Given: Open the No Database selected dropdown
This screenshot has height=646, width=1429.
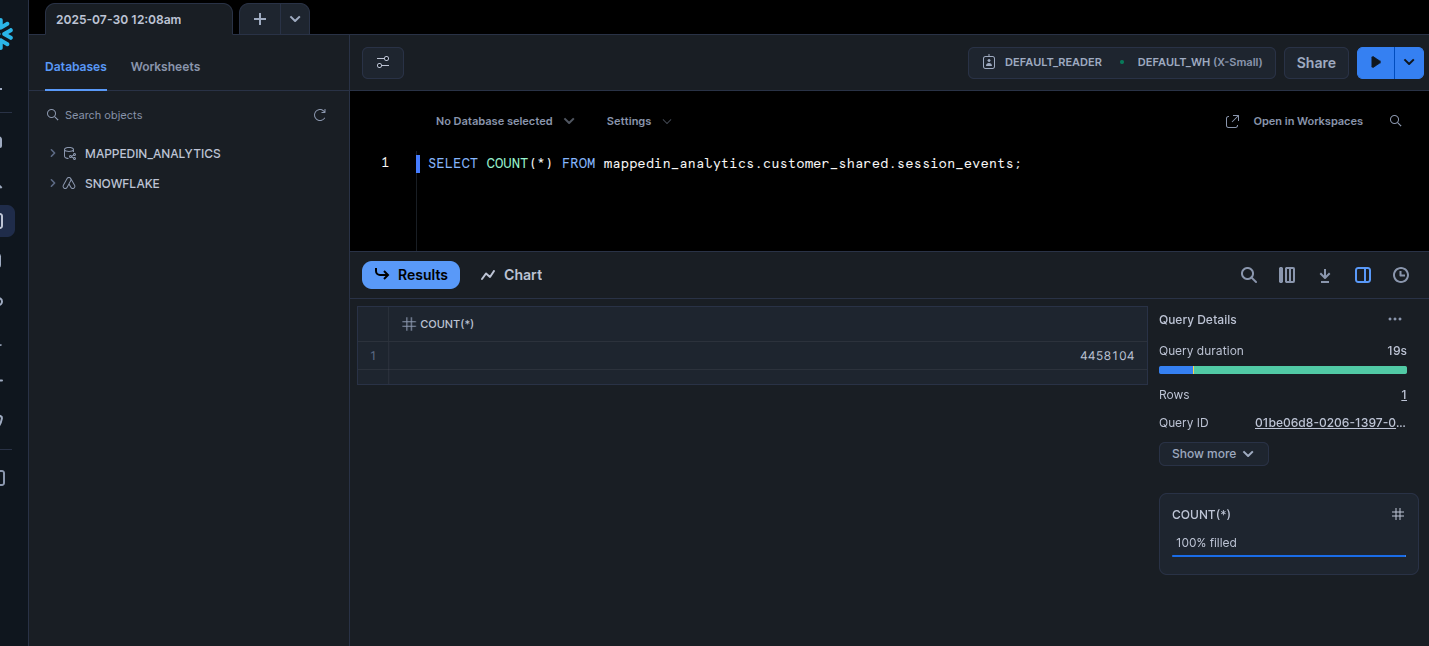Looking at the screenshot, I should pos(505,121).
